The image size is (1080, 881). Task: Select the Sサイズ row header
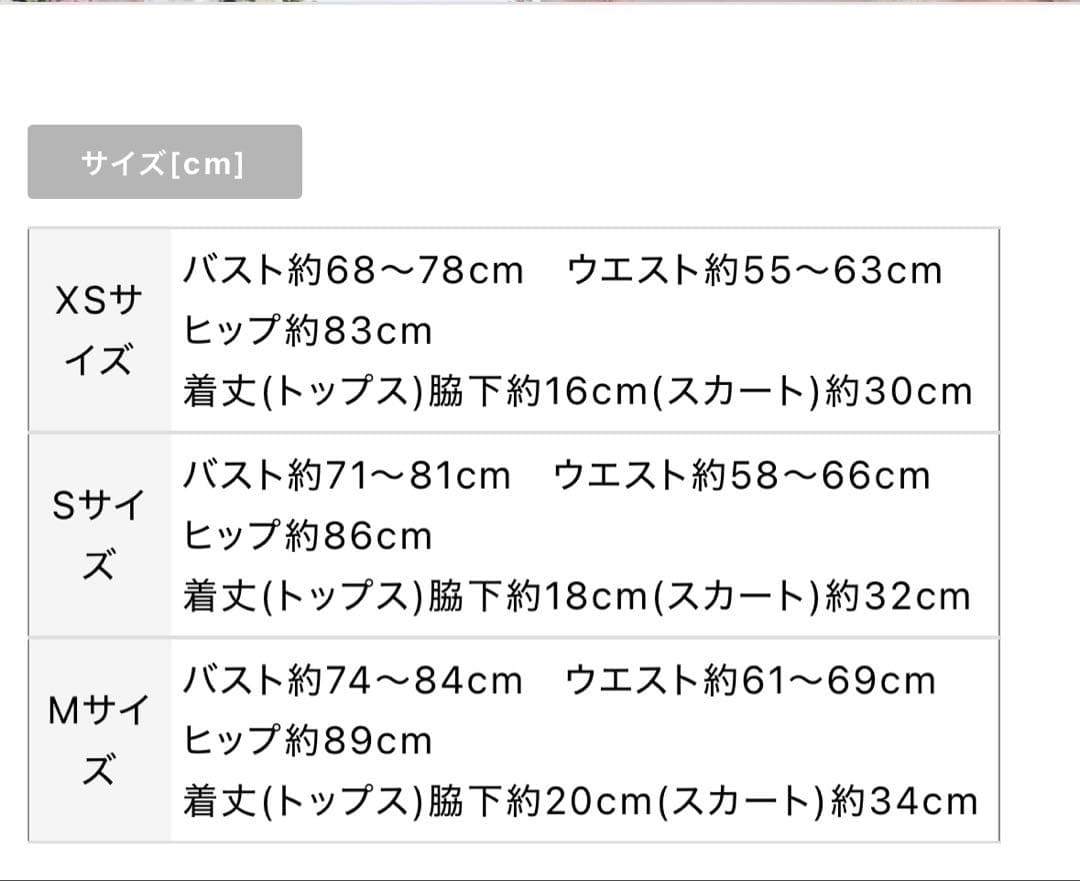[x=98, y=535]
